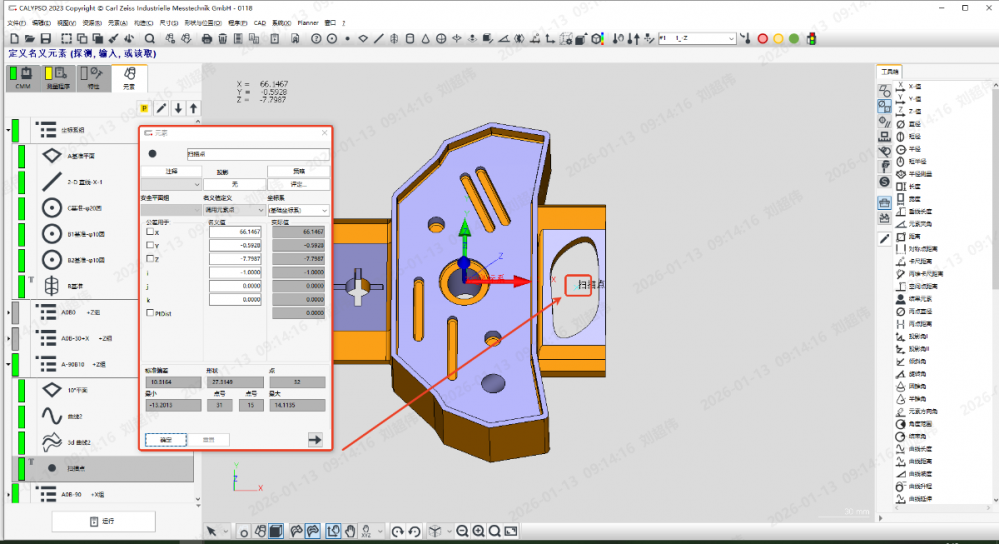This screenshot has width=999, height=544.
Task: Tick the Y tolerance checkbox
Action: point(150,245)
